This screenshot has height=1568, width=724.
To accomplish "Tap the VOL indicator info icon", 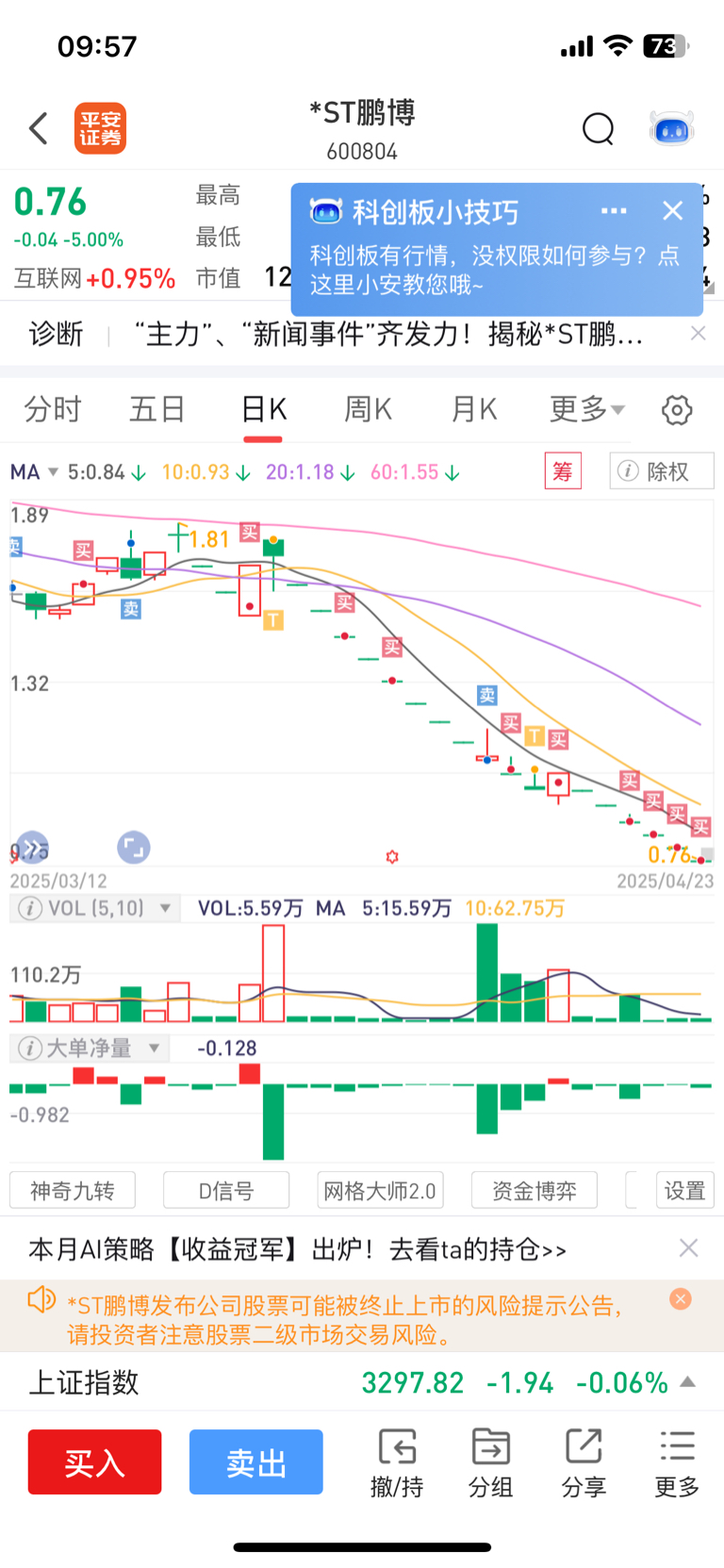I will tap(30, 908).
